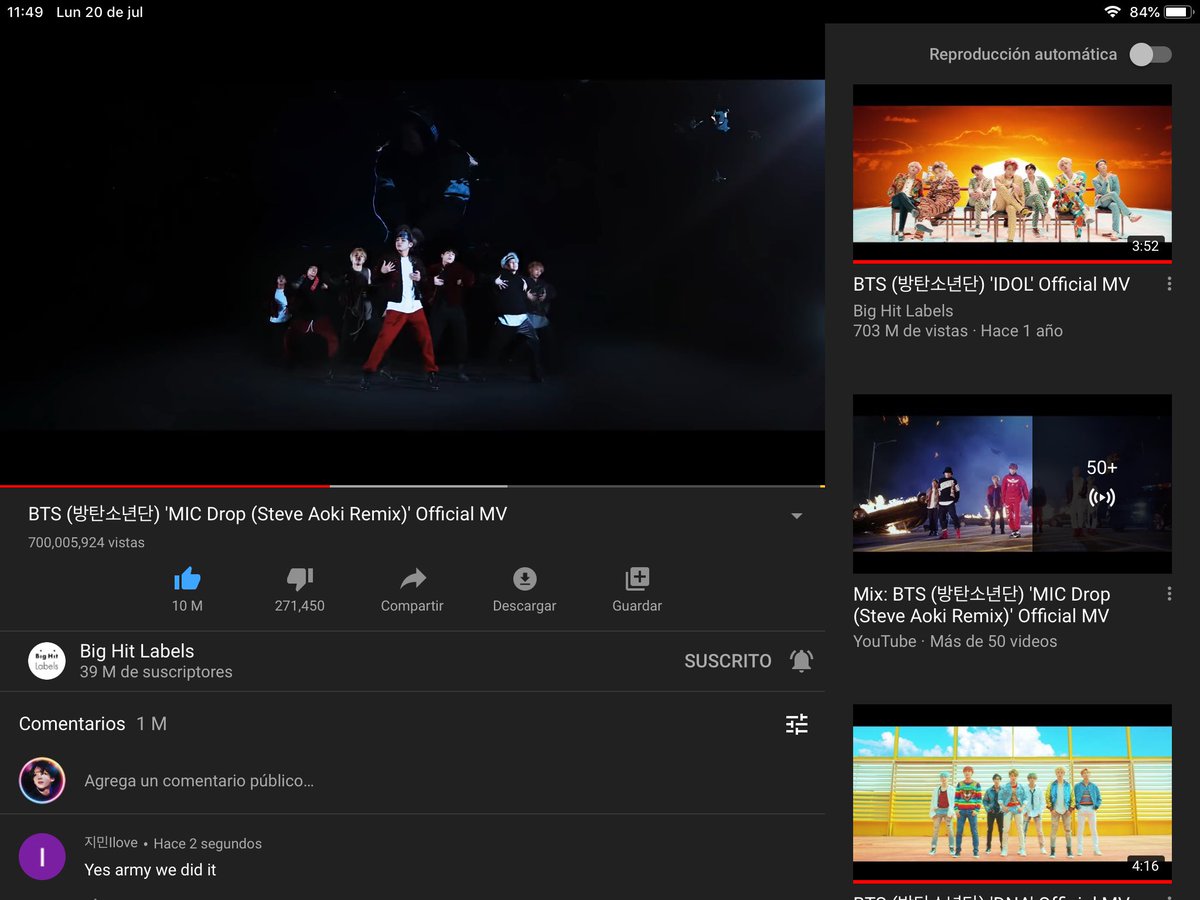
Task: Tap the Compartir share arrow icon
Action: 412,578
